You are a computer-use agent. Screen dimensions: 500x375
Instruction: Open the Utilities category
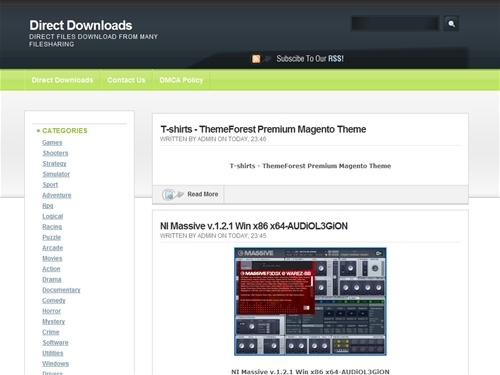(53, 353)
